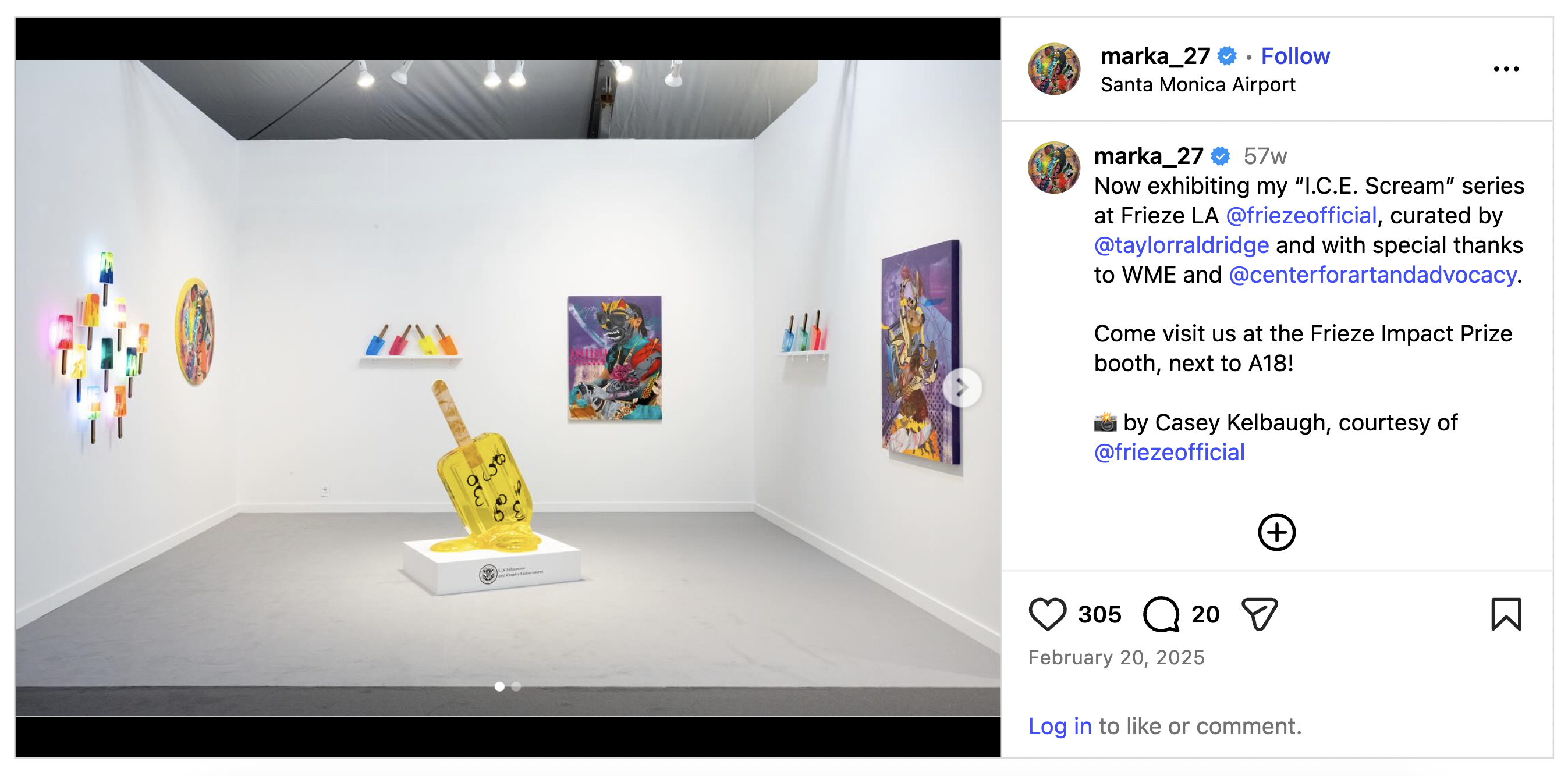Open @friezeofficial photo credit link
The height and width of the screenshot is (776, 1568).
point(1169,452)
